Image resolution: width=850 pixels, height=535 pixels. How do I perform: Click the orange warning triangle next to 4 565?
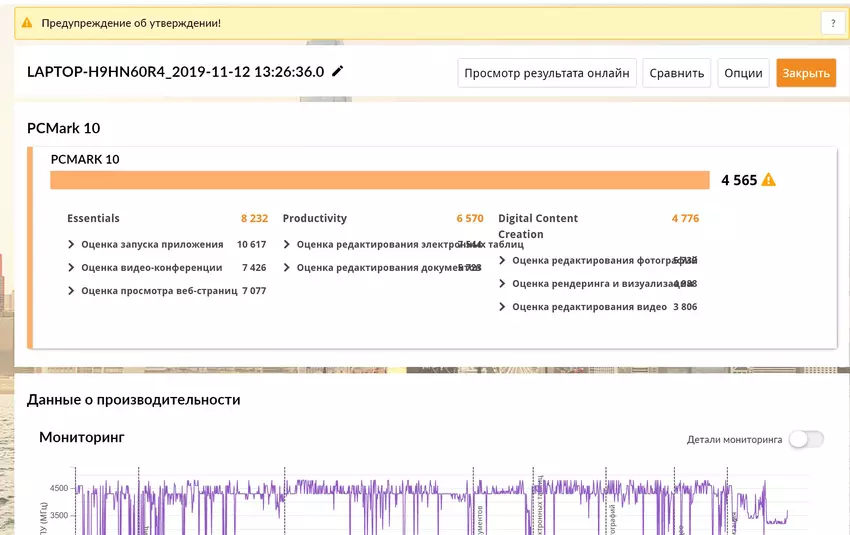point(768,180)
